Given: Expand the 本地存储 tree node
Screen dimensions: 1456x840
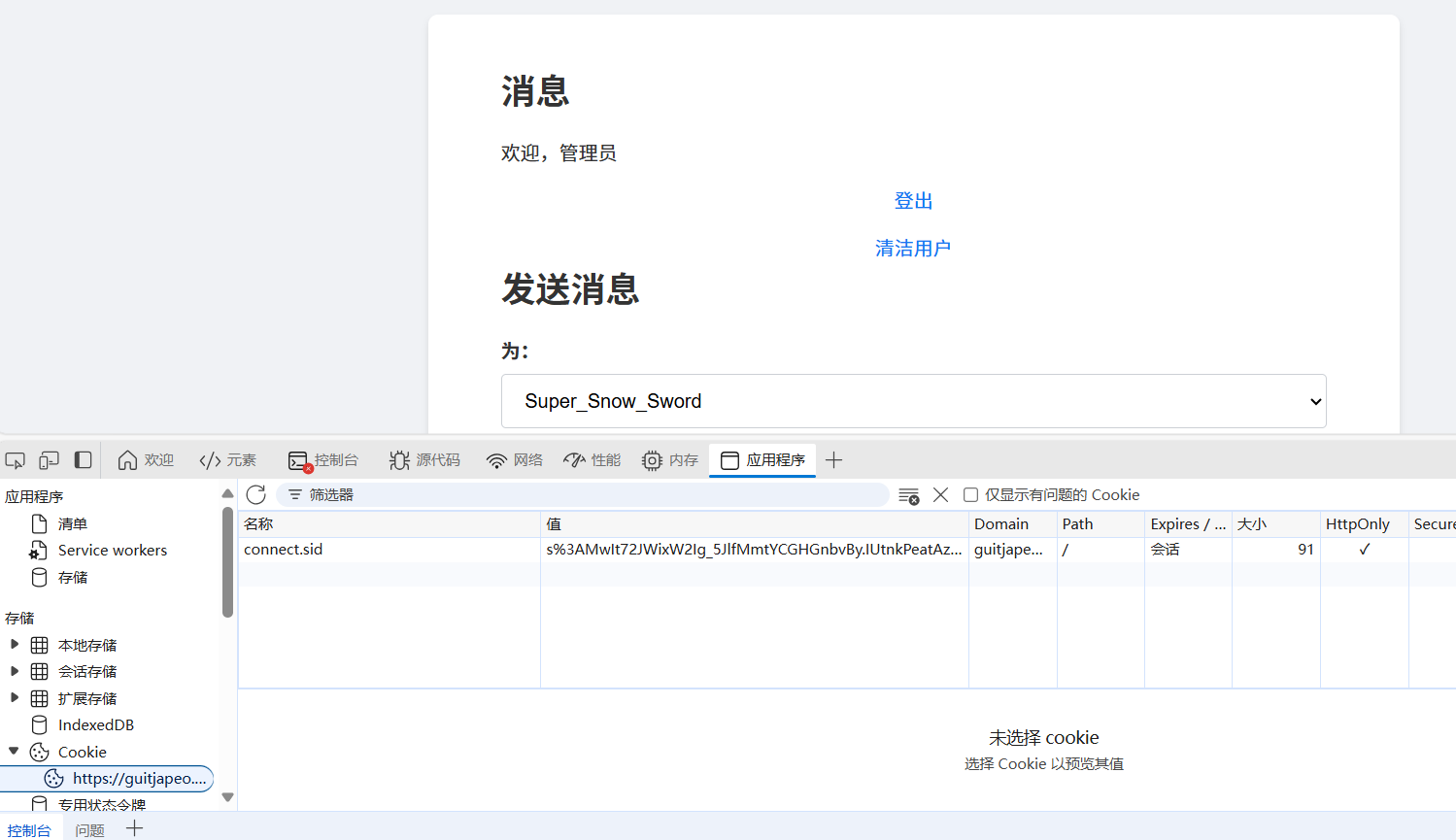Looking at the screenshot, I should tap(15, 645).
